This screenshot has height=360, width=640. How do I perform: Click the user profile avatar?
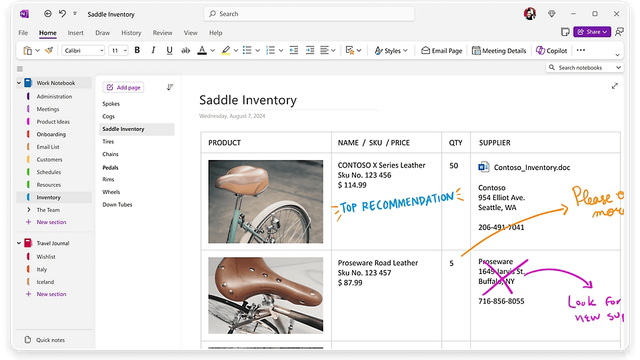point(530,13)
